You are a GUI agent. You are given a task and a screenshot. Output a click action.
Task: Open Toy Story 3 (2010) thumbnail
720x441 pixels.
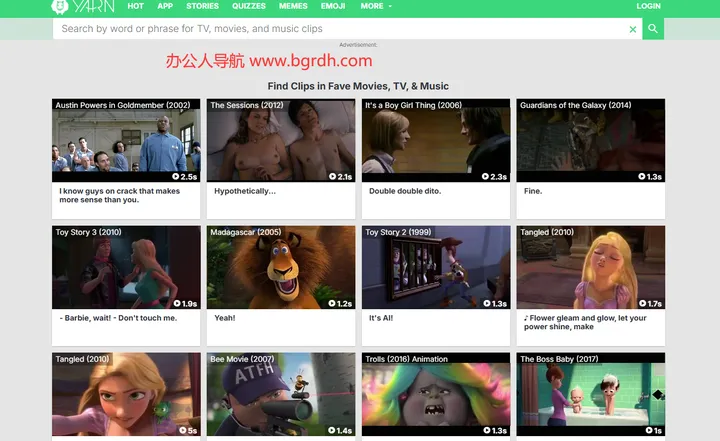point(126,267)
